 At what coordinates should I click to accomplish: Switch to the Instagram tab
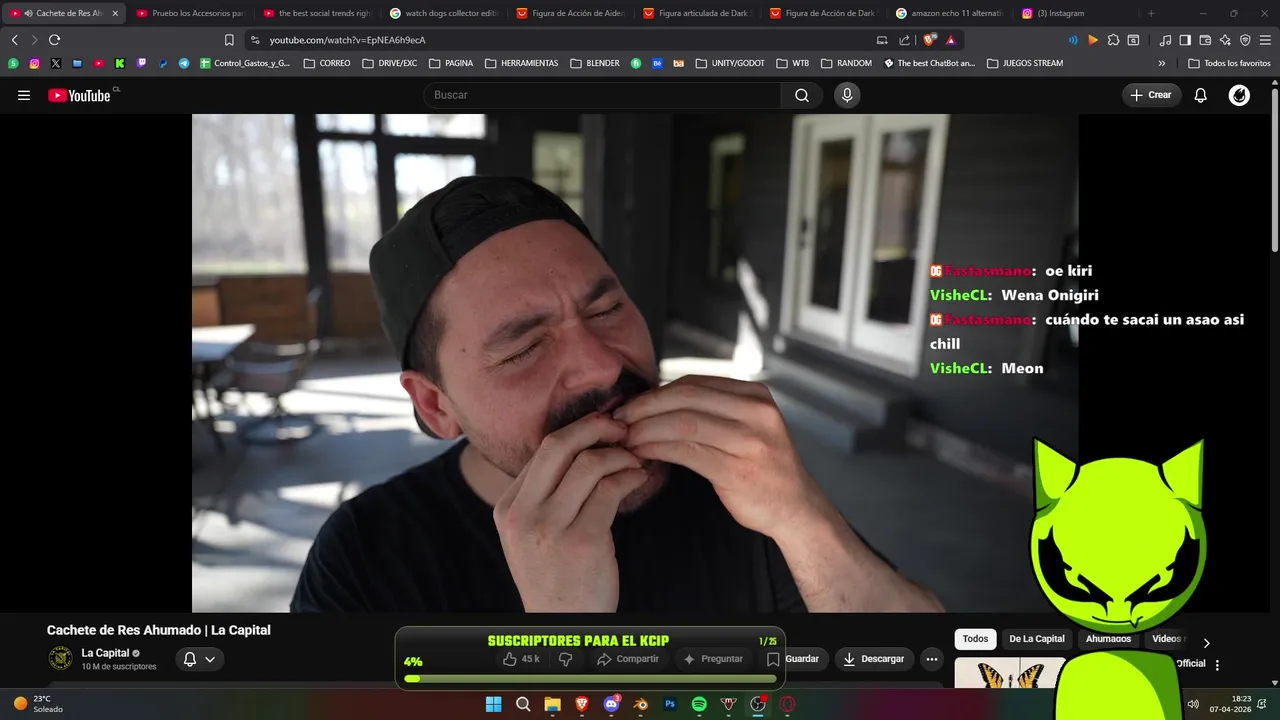1076,13
